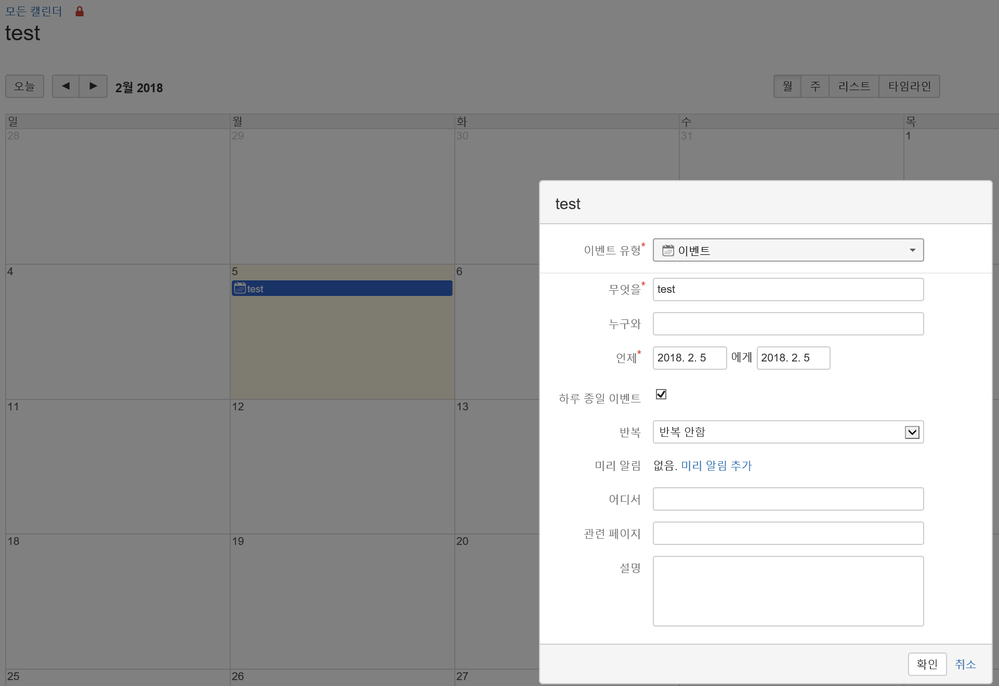Viewport: 999px width, 686px height.
Task: Confirm with the 확인 button
Action: [927, 664]
